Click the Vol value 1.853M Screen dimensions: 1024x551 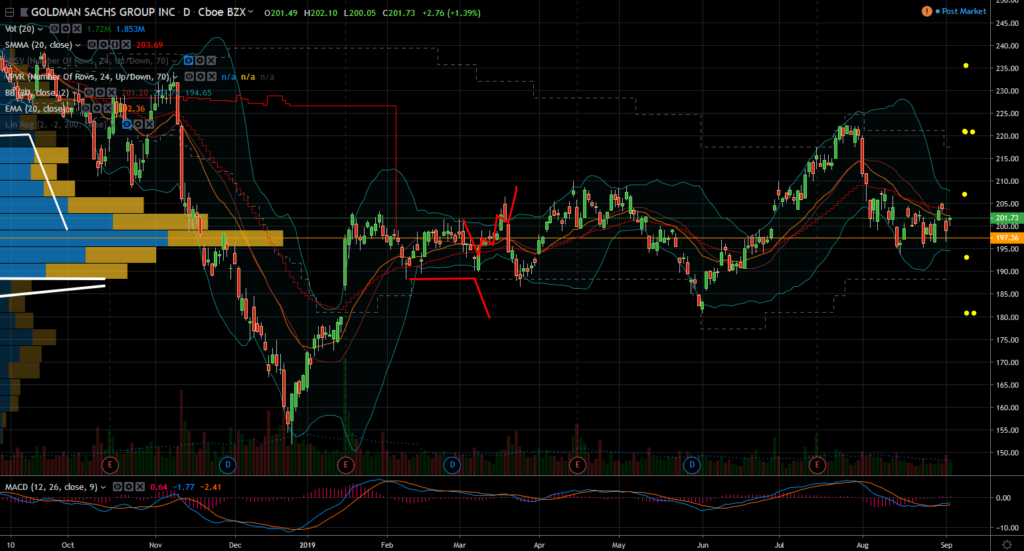[x=131, y=29]
